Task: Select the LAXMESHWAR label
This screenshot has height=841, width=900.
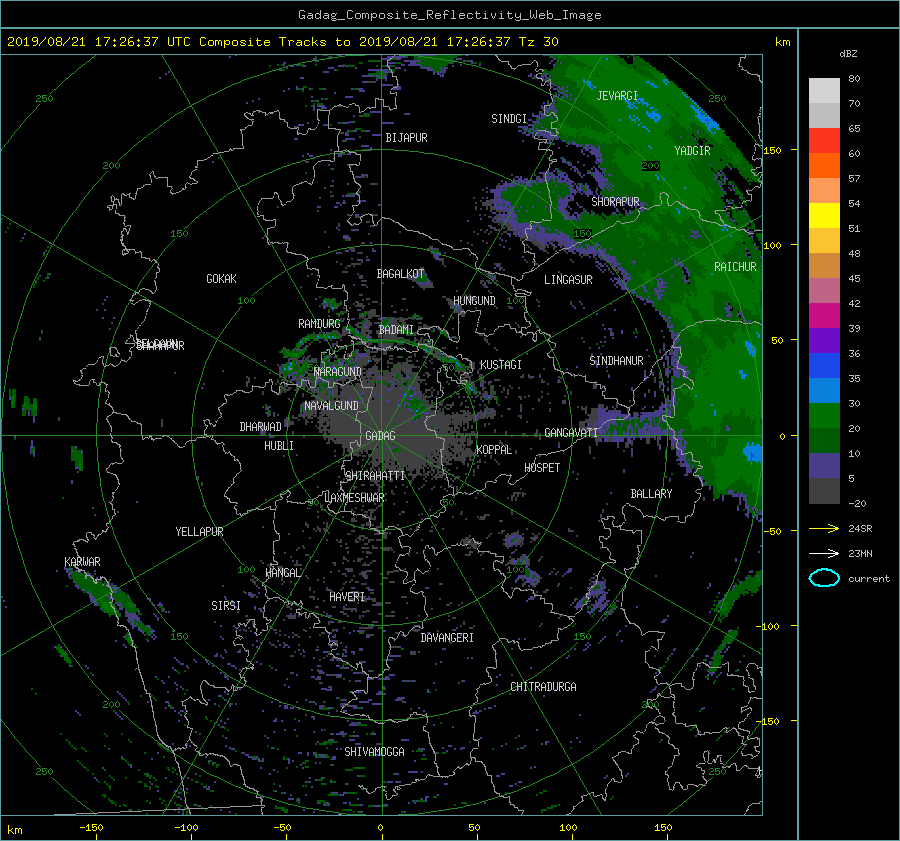Action: [x=354, y=498]
